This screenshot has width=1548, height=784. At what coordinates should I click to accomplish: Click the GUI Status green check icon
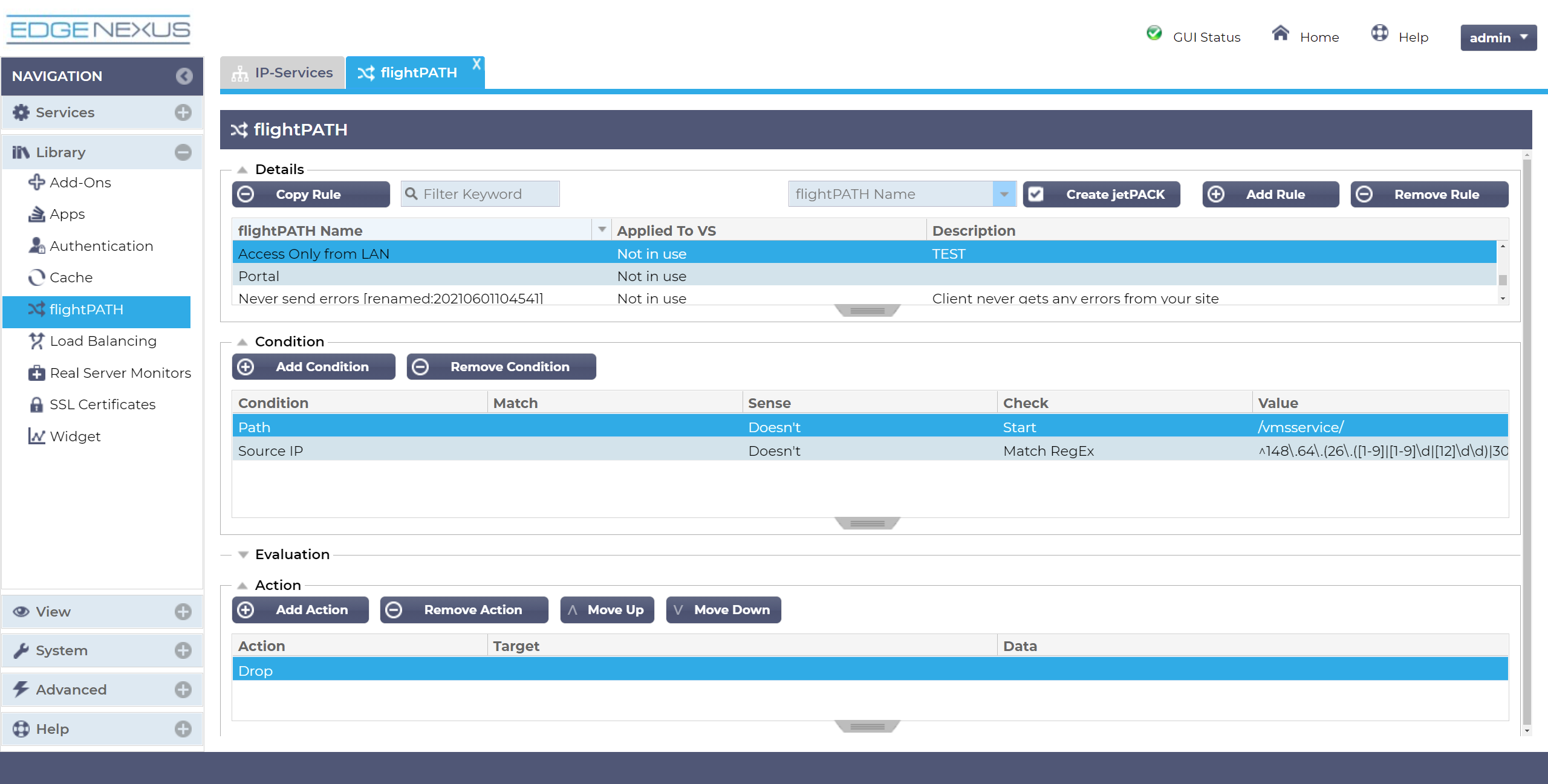1154,33
